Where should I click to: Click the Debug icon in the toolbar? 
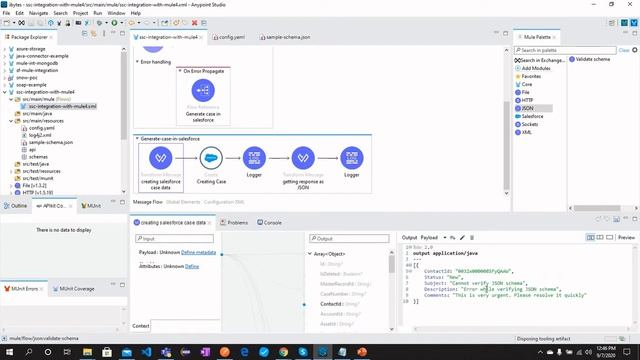100,23
